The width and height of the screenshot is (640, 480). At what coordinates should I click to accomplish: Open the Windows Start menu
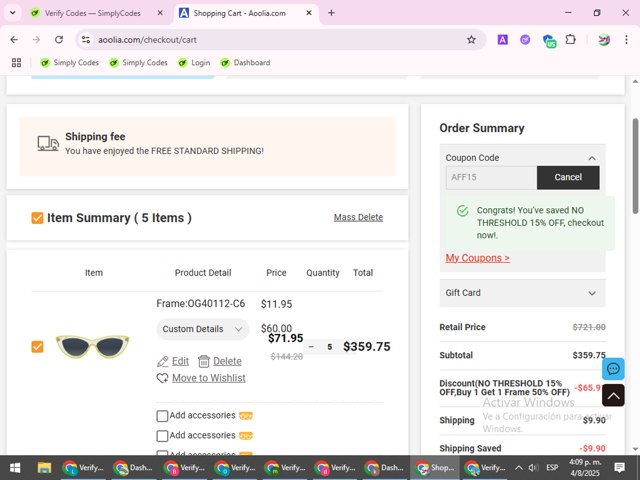15,468
